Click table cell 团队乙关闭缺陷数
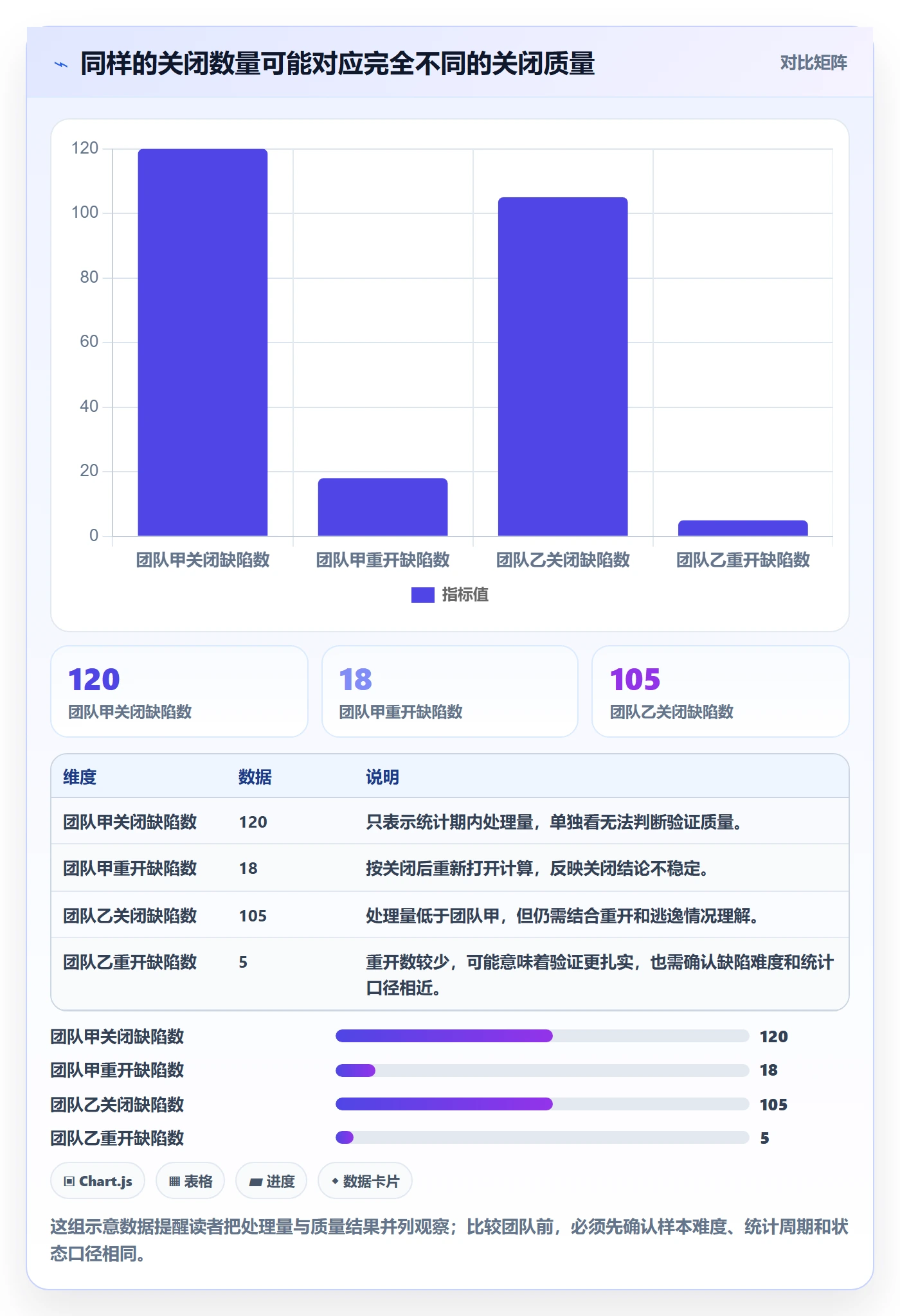Screen dimensions: 900x1316 (130, 916)
